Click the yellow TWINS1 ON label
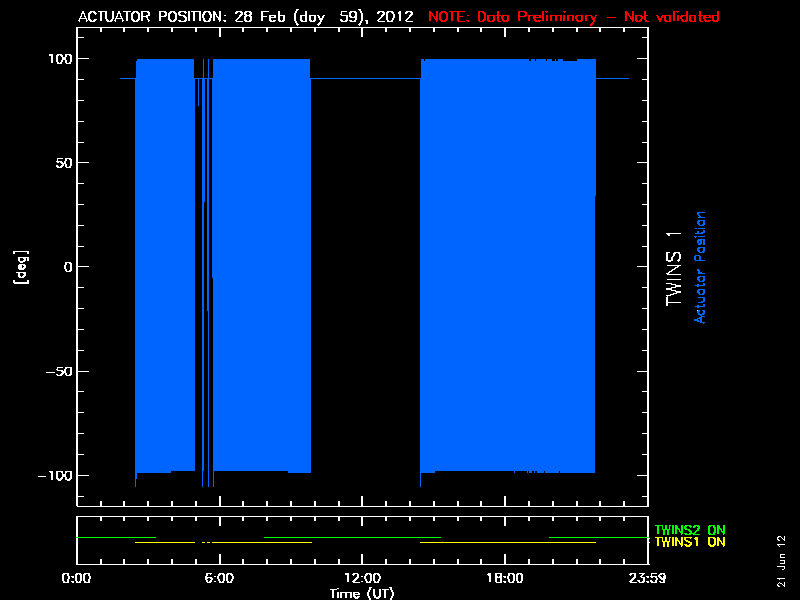The height and width of the screenshot is (600, 800). coord(690,542)
